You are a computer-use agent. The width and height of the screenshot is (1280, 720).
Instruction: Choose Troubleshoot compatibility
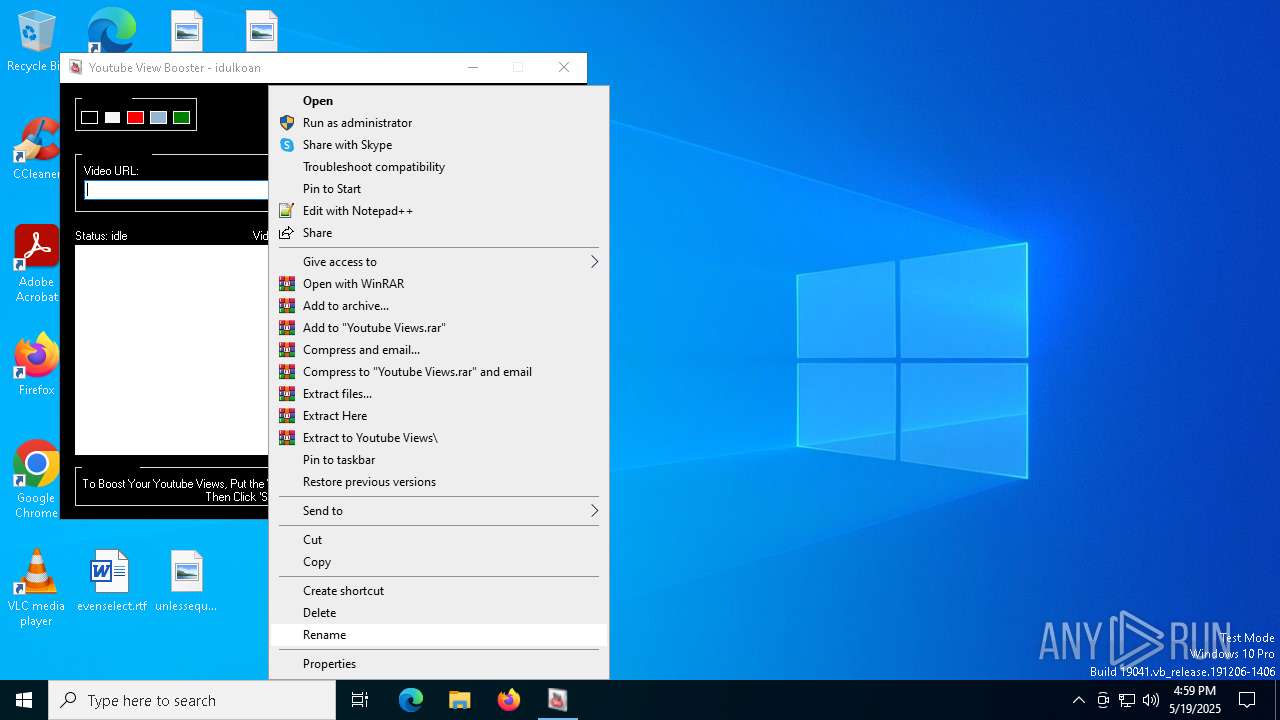pos(439,167)
